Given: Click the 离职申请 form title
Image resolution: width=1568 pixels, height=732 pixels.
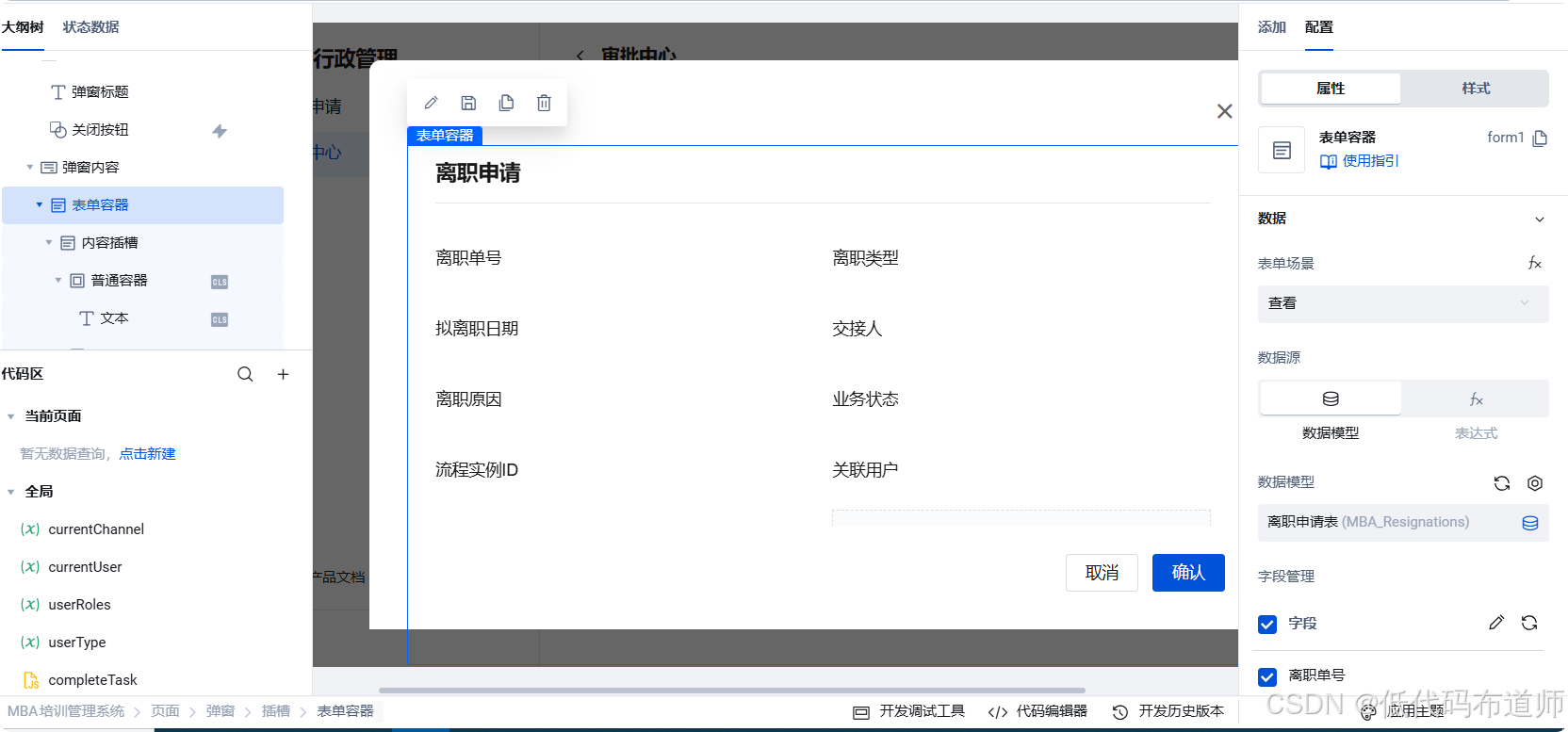Looking at the screenshot, I should (x=478, y=173).
